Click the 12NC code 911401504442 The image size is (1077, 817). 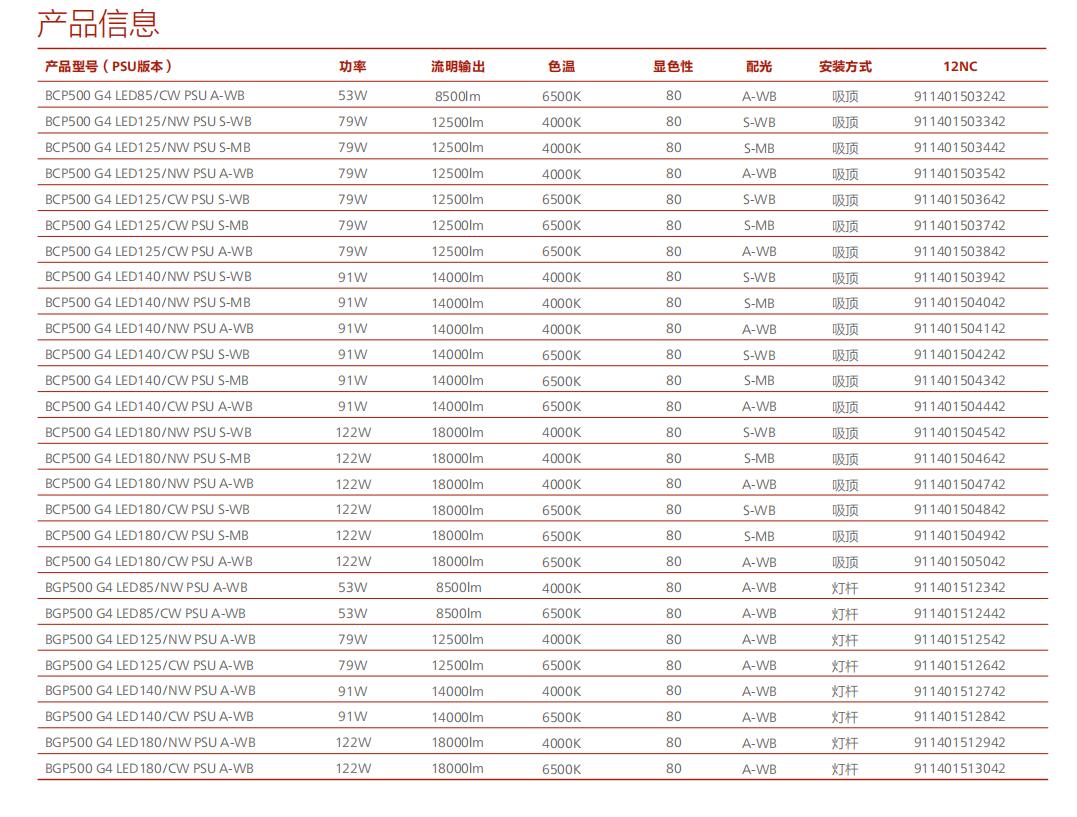point(959,407)
